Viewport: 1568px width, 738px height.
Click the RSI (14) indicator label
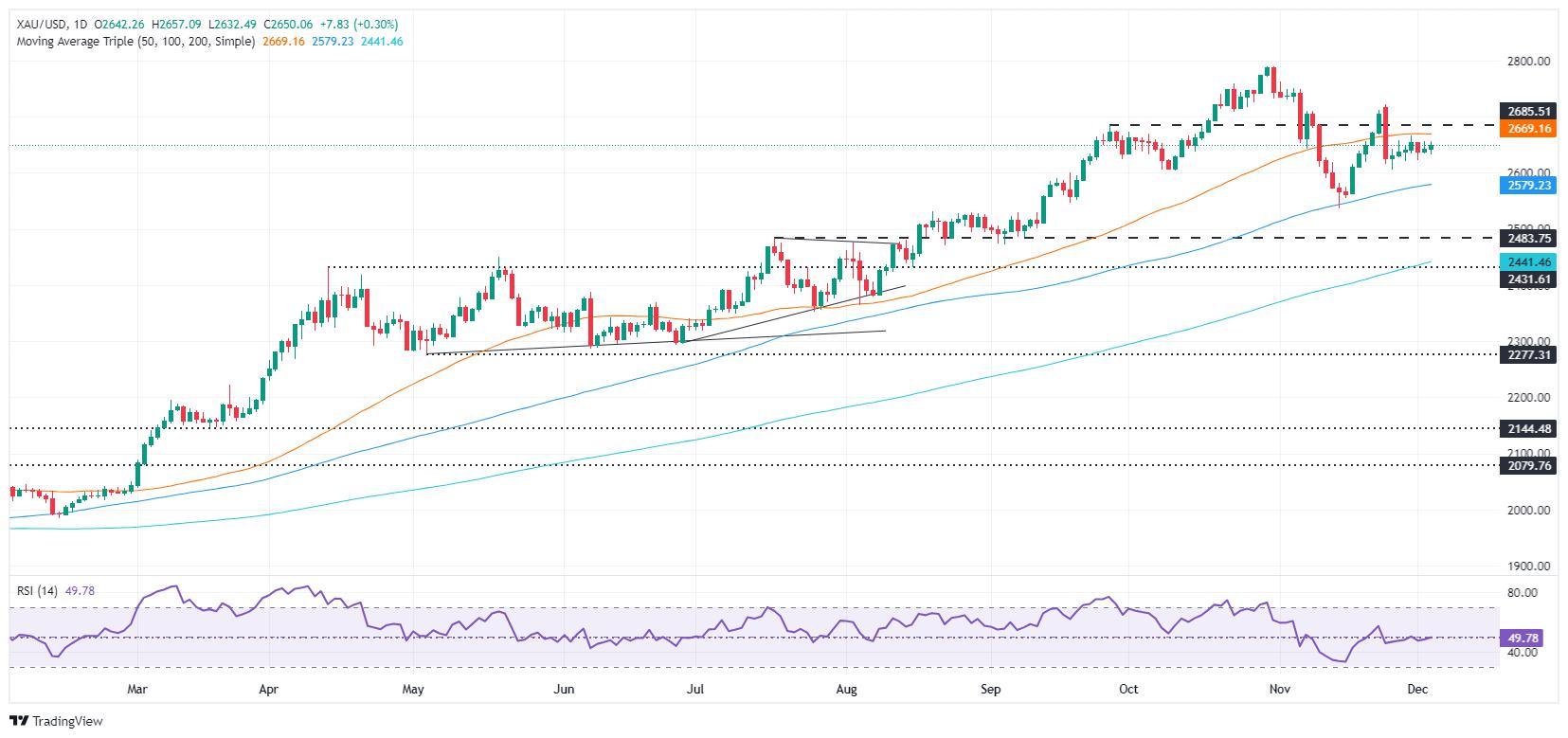[38, 590]
